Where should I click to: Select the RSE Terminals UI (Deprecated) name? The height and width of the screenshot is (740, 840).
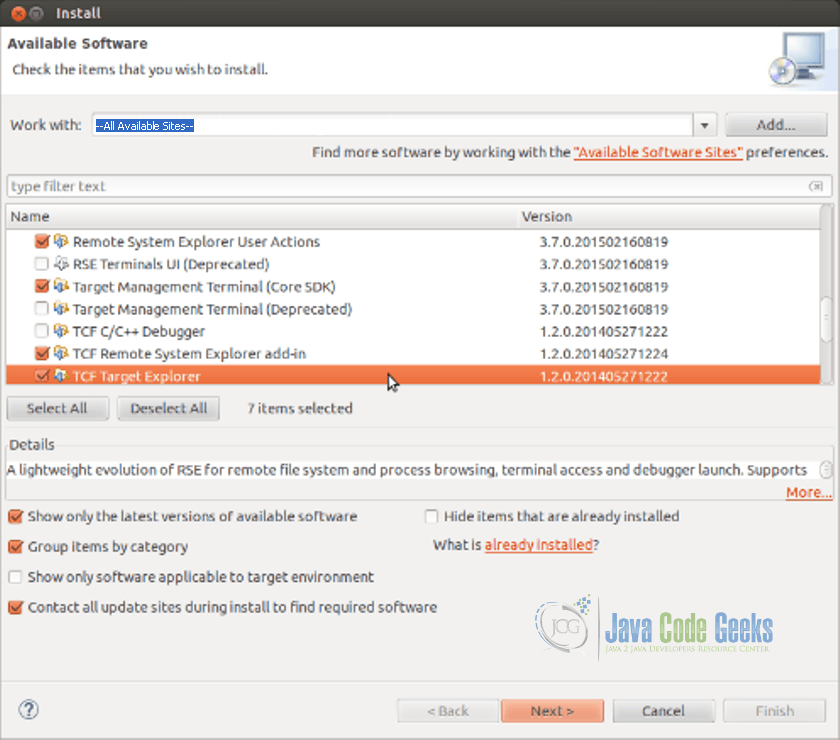[171, 264]
